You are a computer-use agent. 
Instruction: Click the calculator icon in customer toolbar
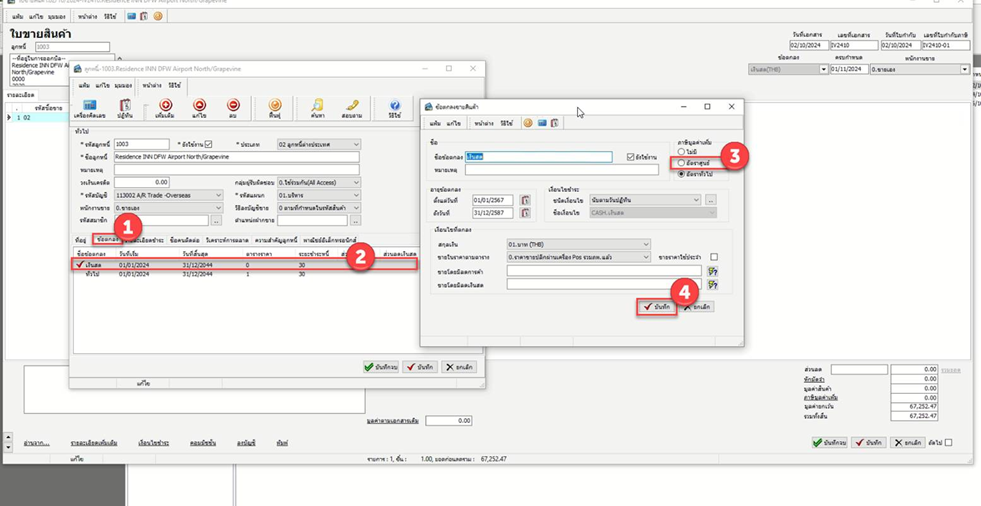tap(90, 108)
